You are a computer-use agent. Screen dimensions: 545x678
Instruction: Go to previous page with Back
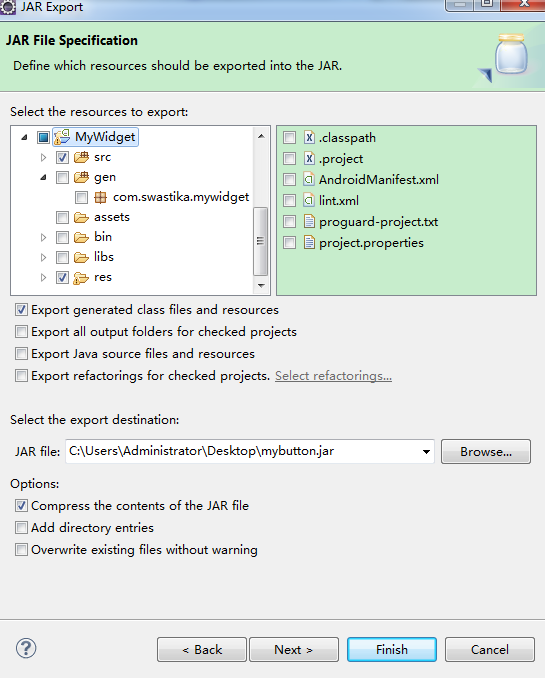coord(202,649)
